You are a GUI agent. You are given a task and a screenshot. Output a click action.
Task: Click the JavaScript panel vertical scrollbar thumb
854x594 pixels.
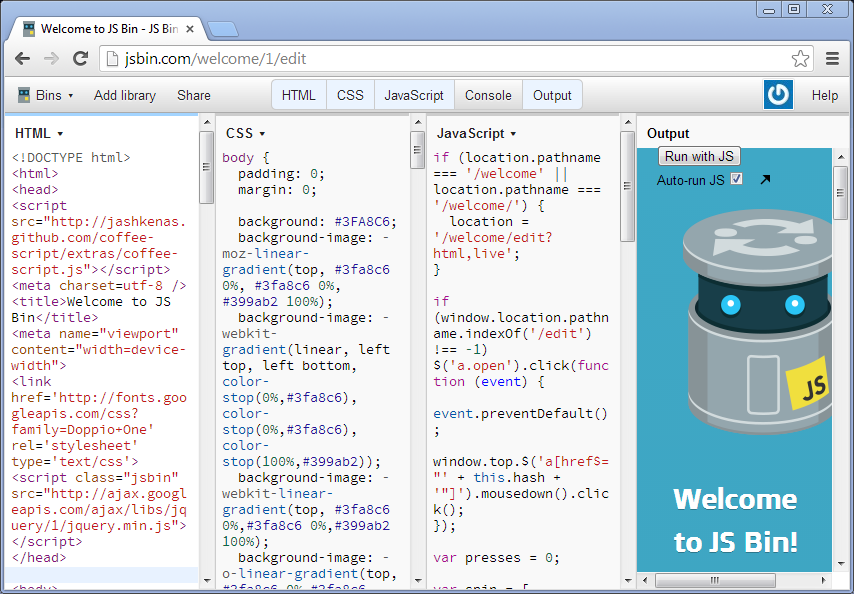tap(627, 186)
